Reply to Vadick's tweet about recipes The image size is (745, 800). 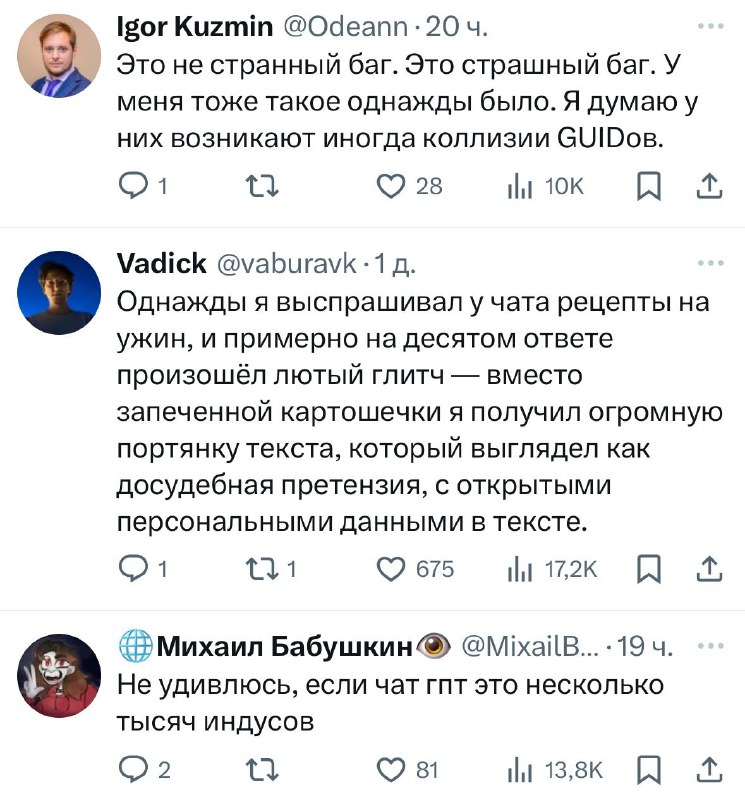pos(133,568)
